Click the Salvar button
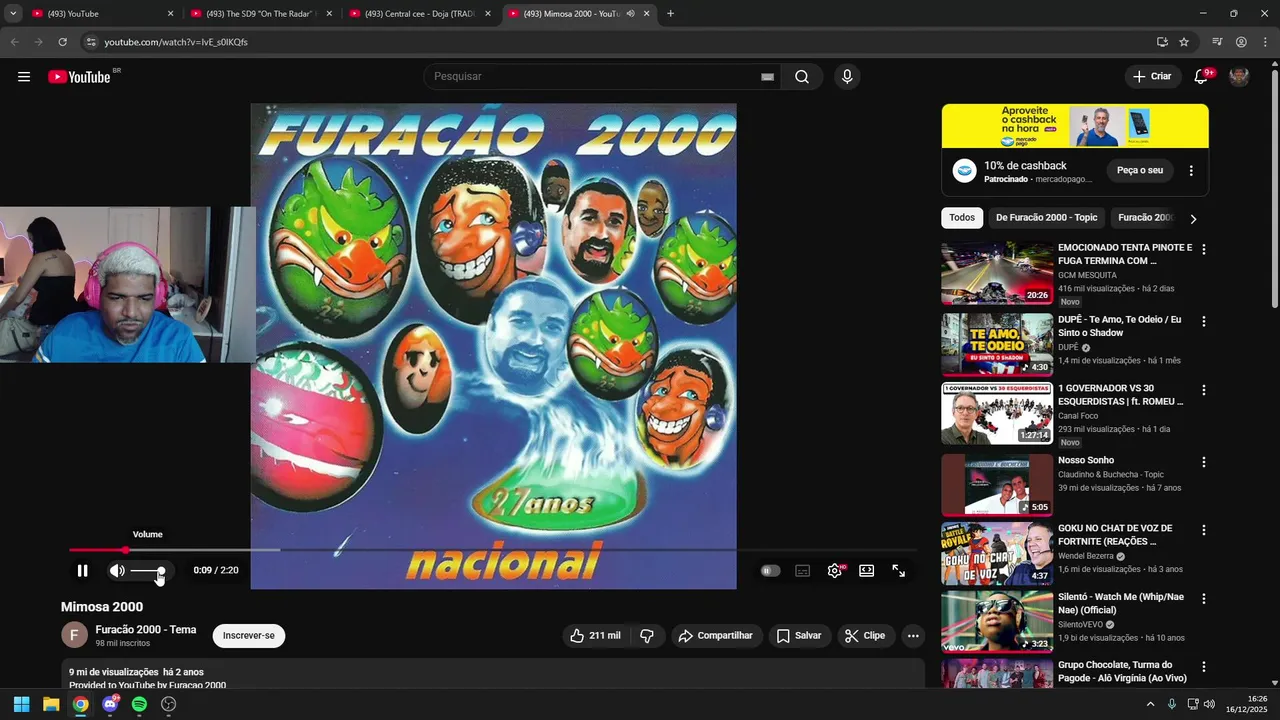1280x720 pixels. coord(799,636)
